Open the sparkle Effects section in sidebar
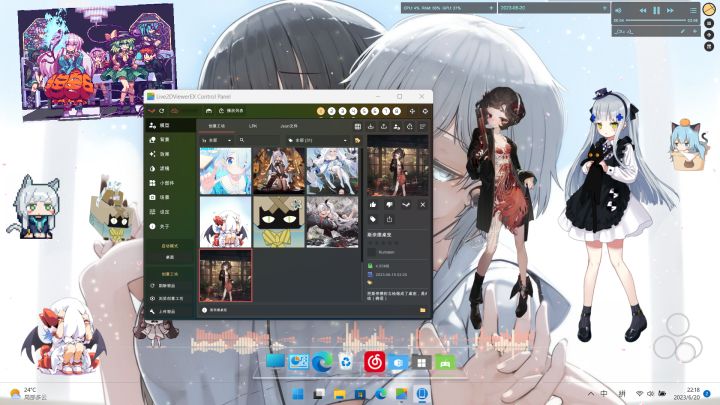 point(170,154)
